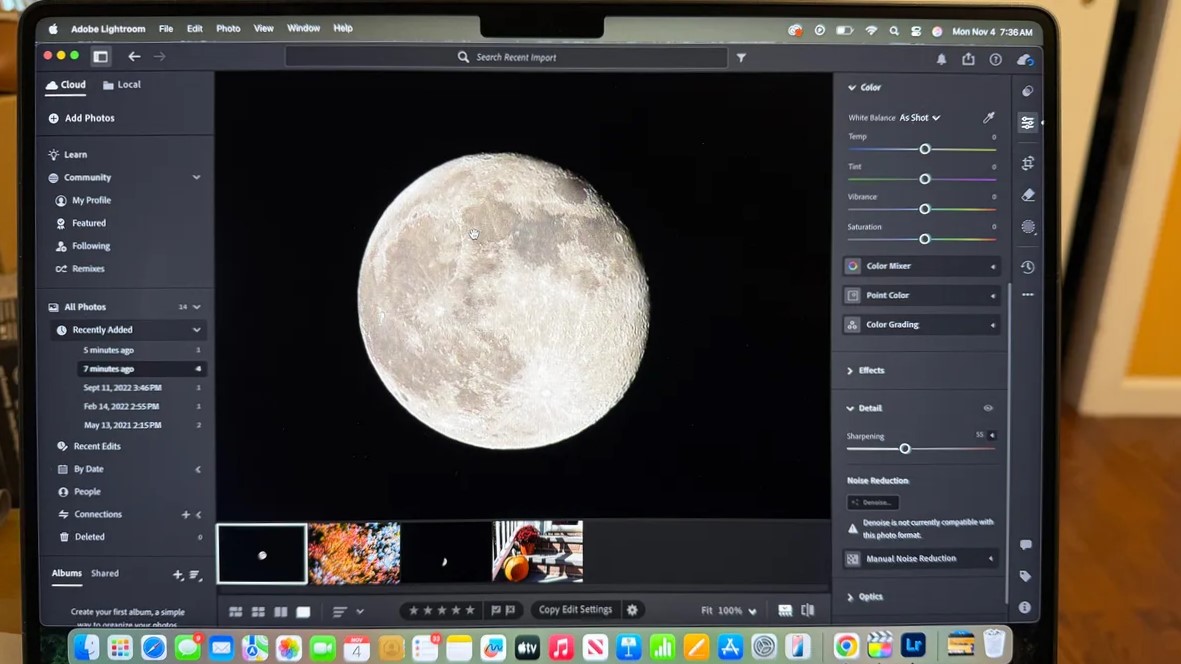Toggle the show original compare view

[807, 610]
